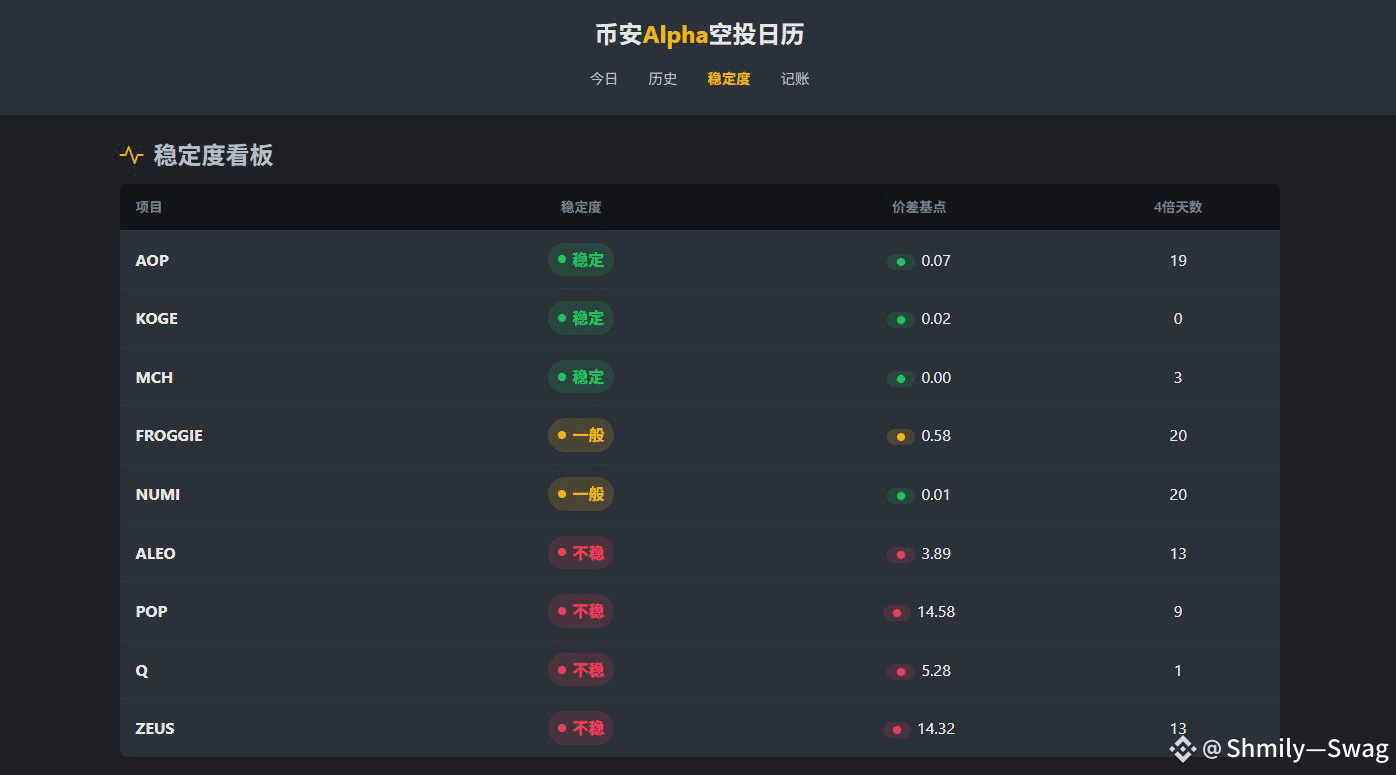Select the 稳定度 tab
The image size is (1396, 775).
pos(728,79)
